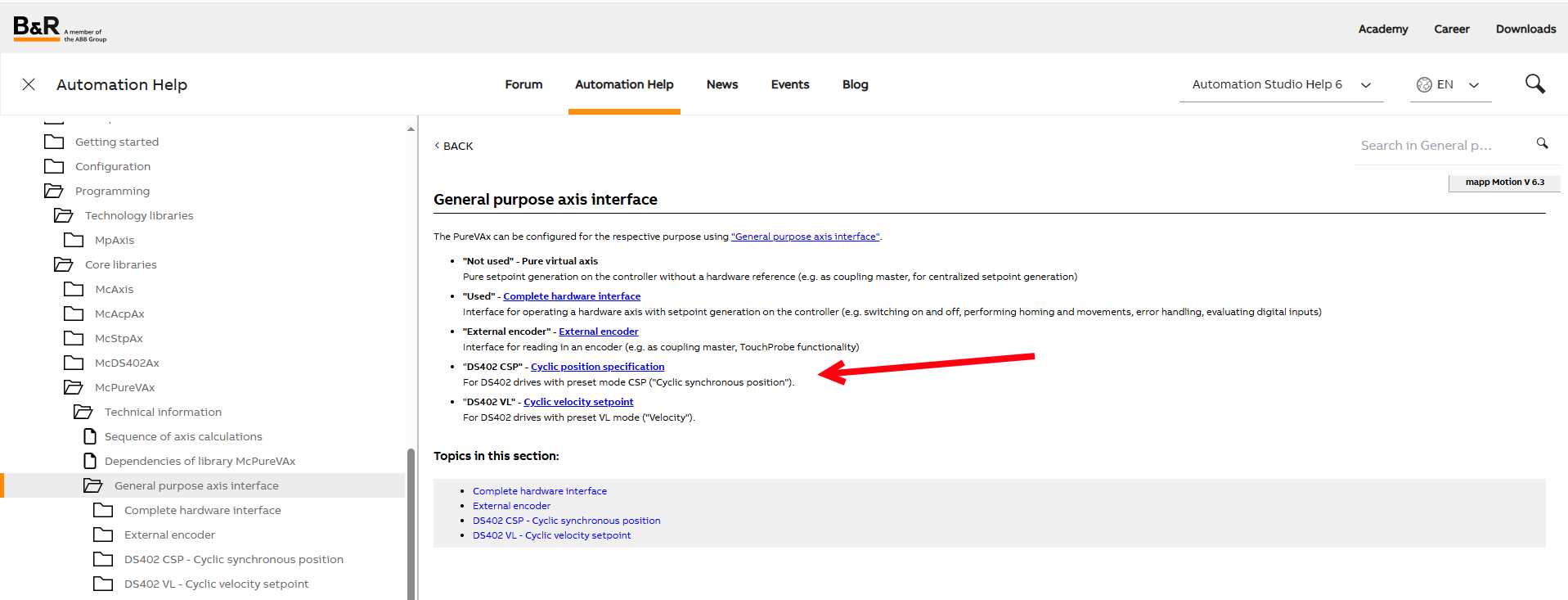Open the Blog tab
The width and height of the screenshot is (1568, 600).
(856, 84)
